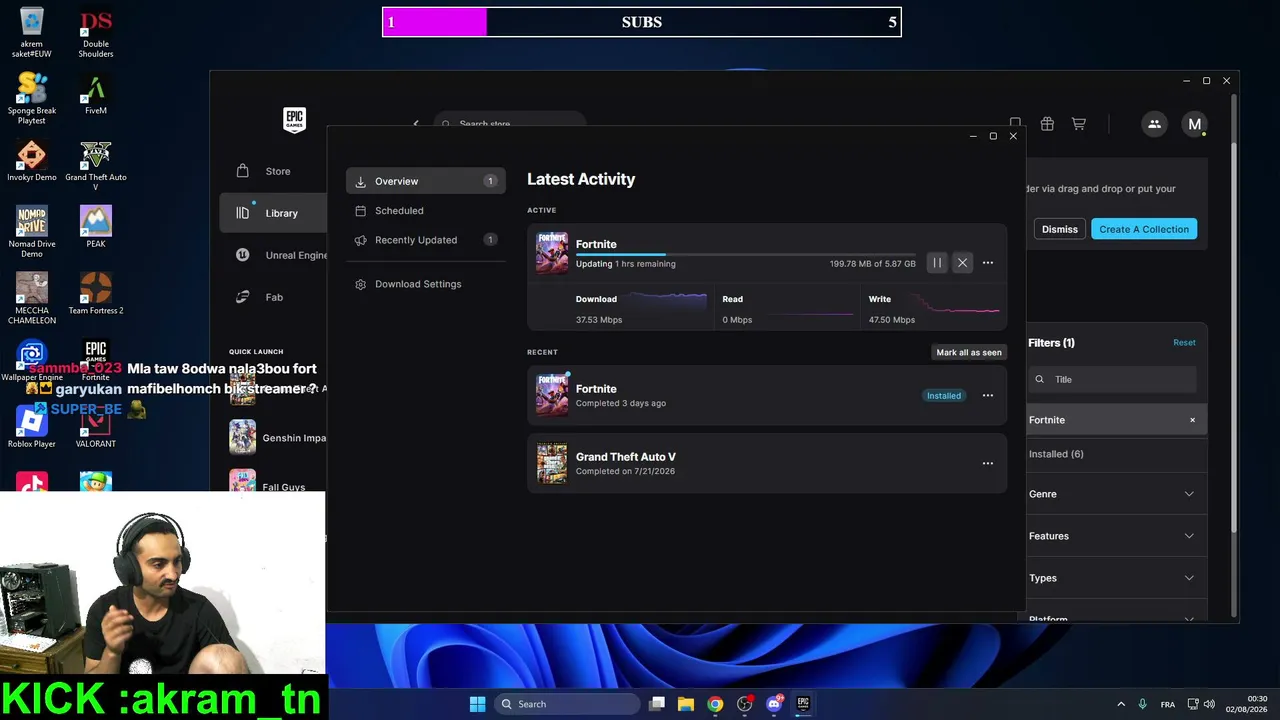Select Team Fortress 2 desktop shortcut
The height and width of the screenshot is (720, 1280).
[96, 295]
